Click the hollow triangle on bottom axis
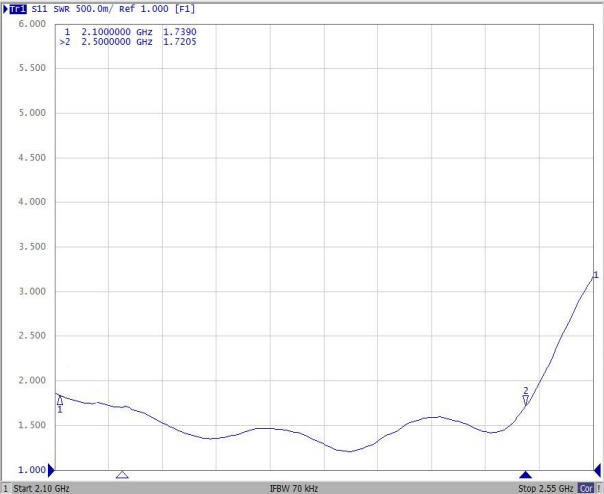The width and height of the screenshot is (604, 494). click(122, 475)
